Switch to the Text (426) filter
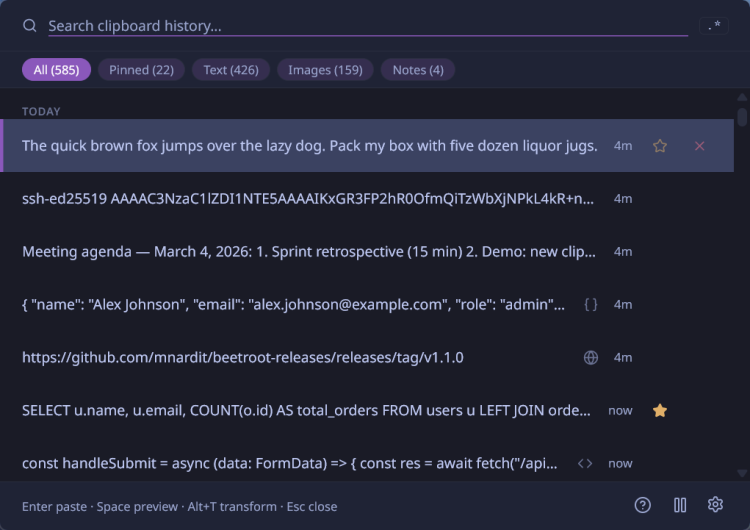 click(231, 69)
